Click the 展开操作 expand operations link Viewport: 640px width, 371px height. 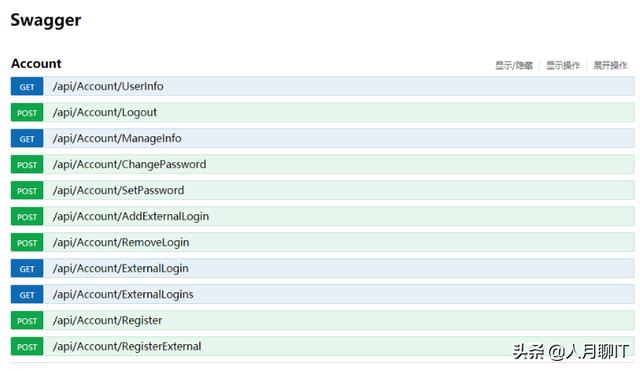pyautogui.click(x=610, y=65)
